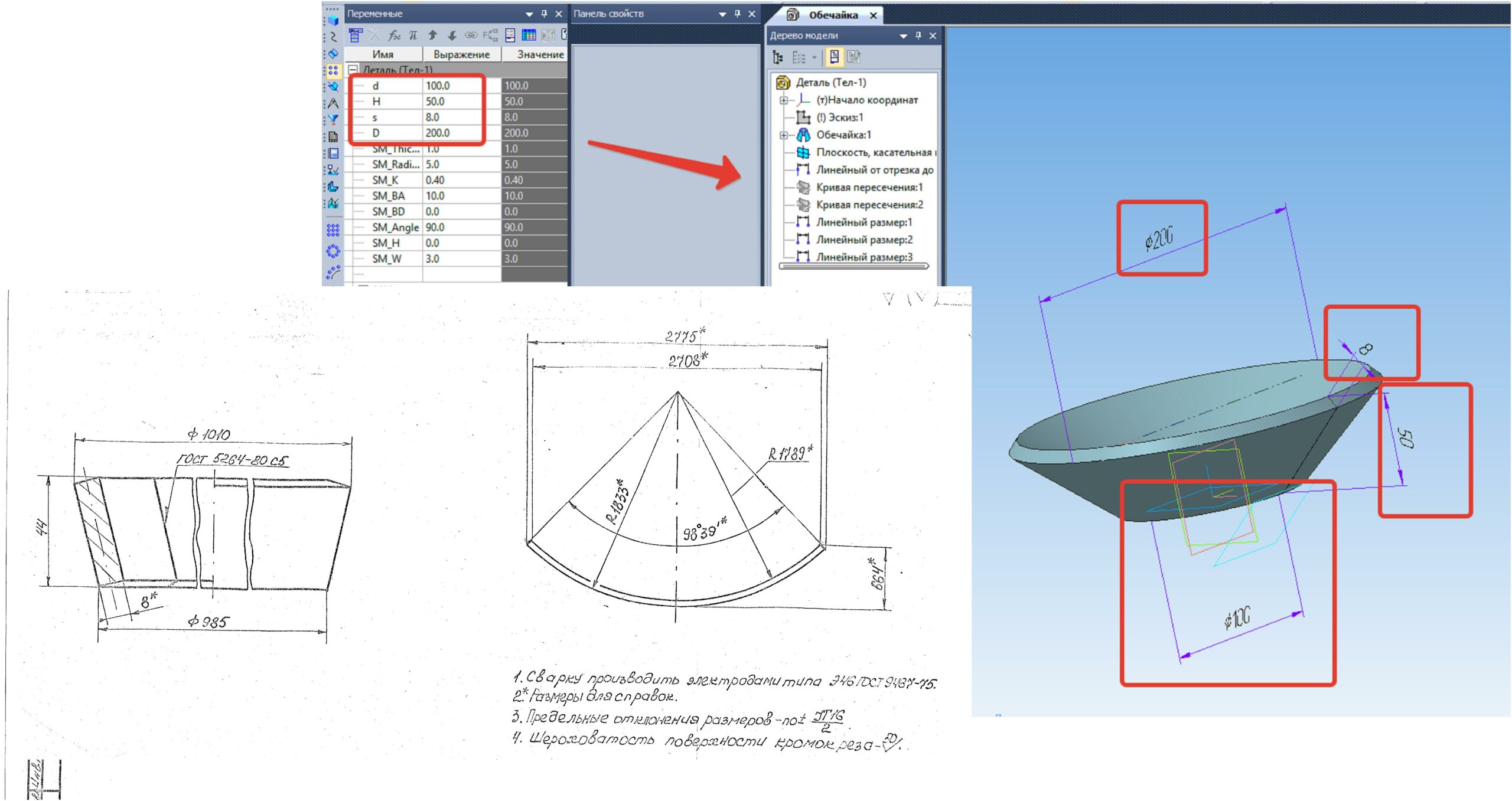Viewport: 1512px width, 801px height.
Task: Click expression field 200.0 for variable D
Action: coord(462,133)
